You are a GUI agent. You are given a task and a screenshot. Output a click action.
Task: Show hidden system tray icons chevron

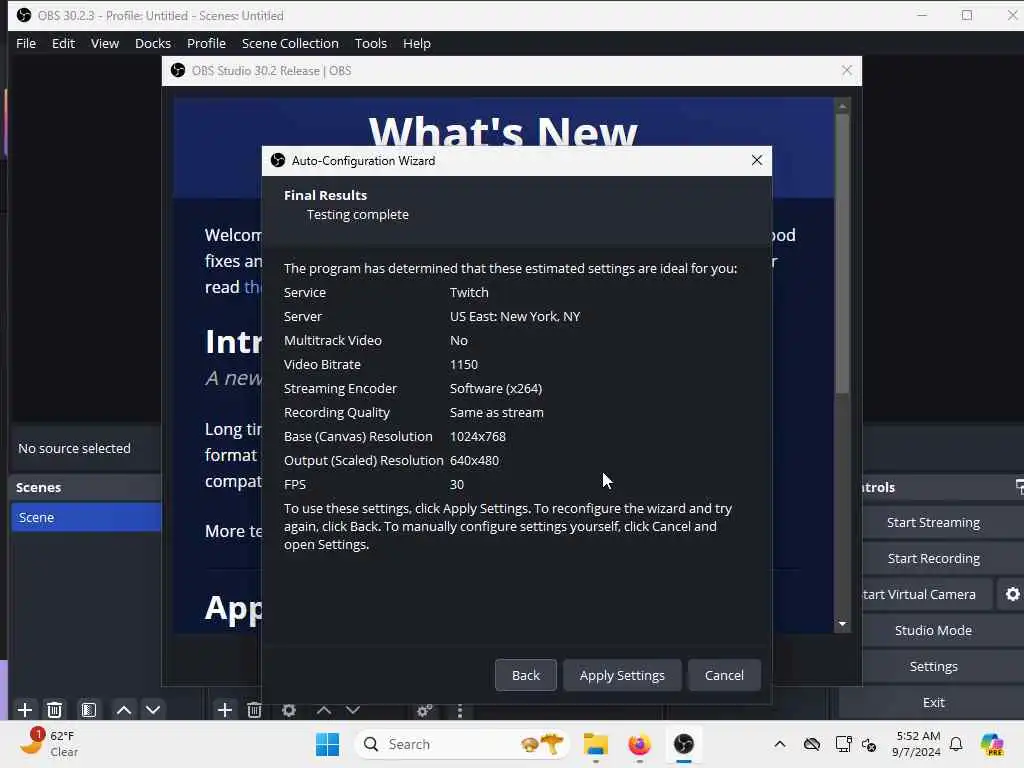click(780, 744)
